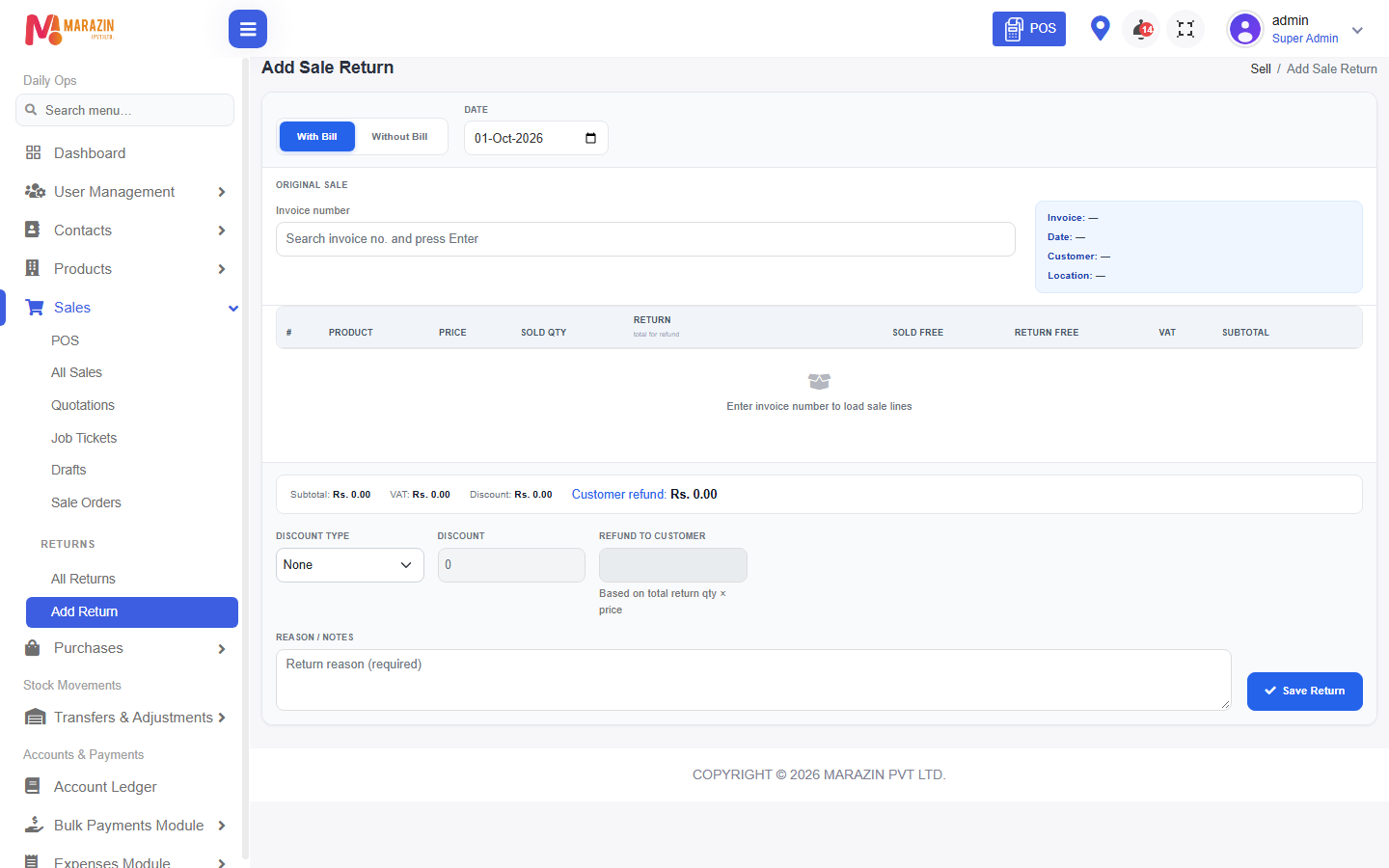Viewport: 1389px width, 868px height.
Task: Open Sale Orders menu item
Action: click(x=86, y=502)
